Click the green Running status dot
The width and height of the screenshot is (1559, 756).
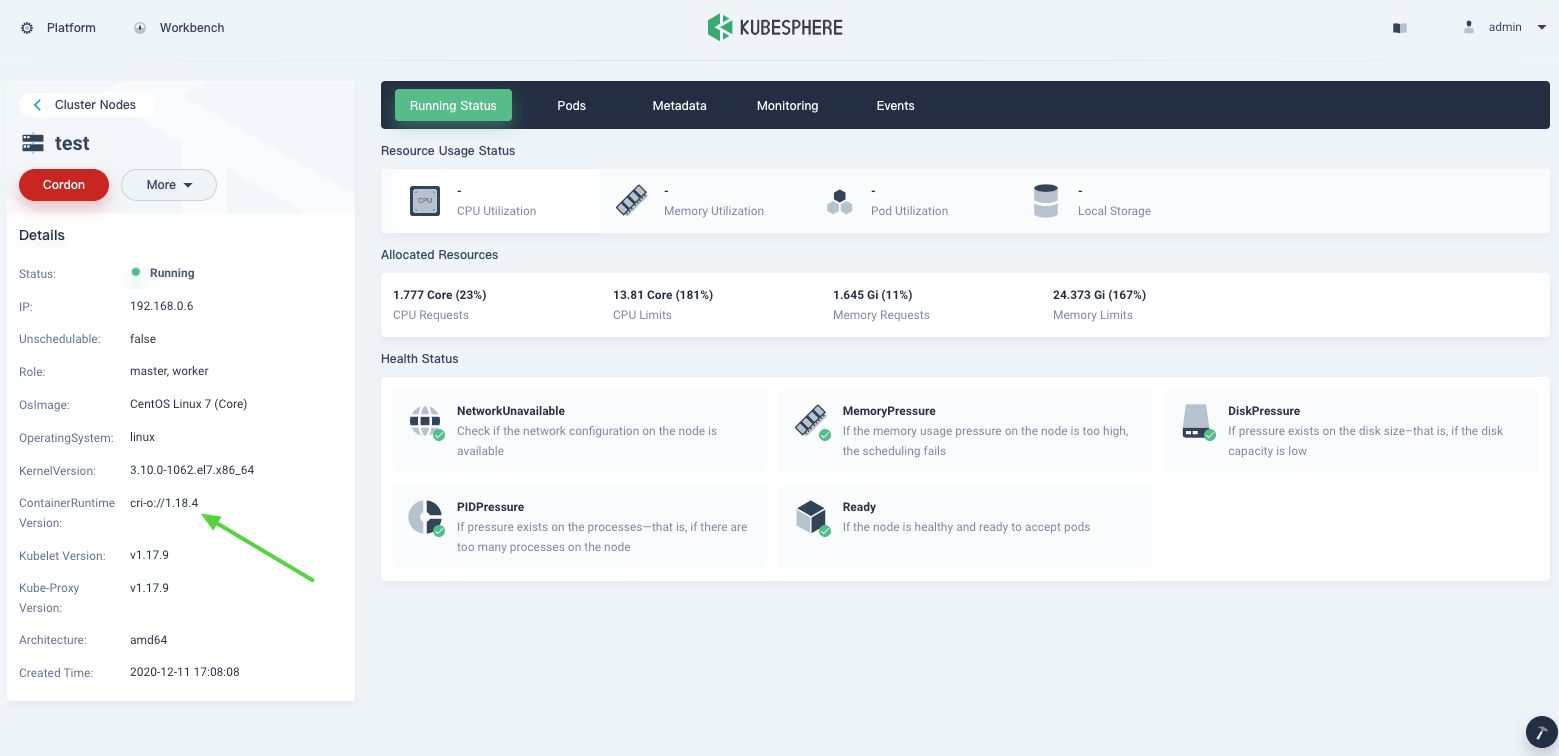click(x=136, y=272)
